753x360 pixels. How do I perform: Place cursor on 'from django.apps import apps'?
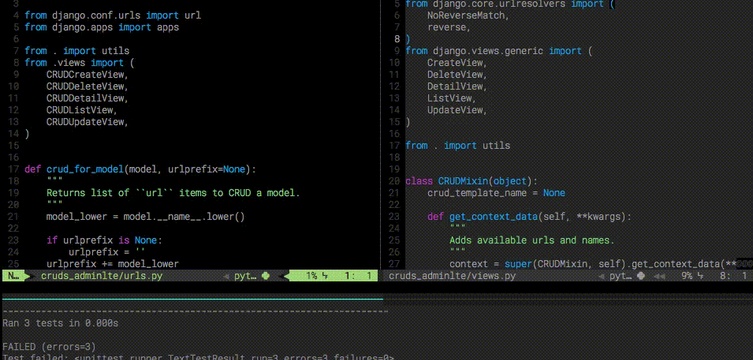tap(102, 27)
